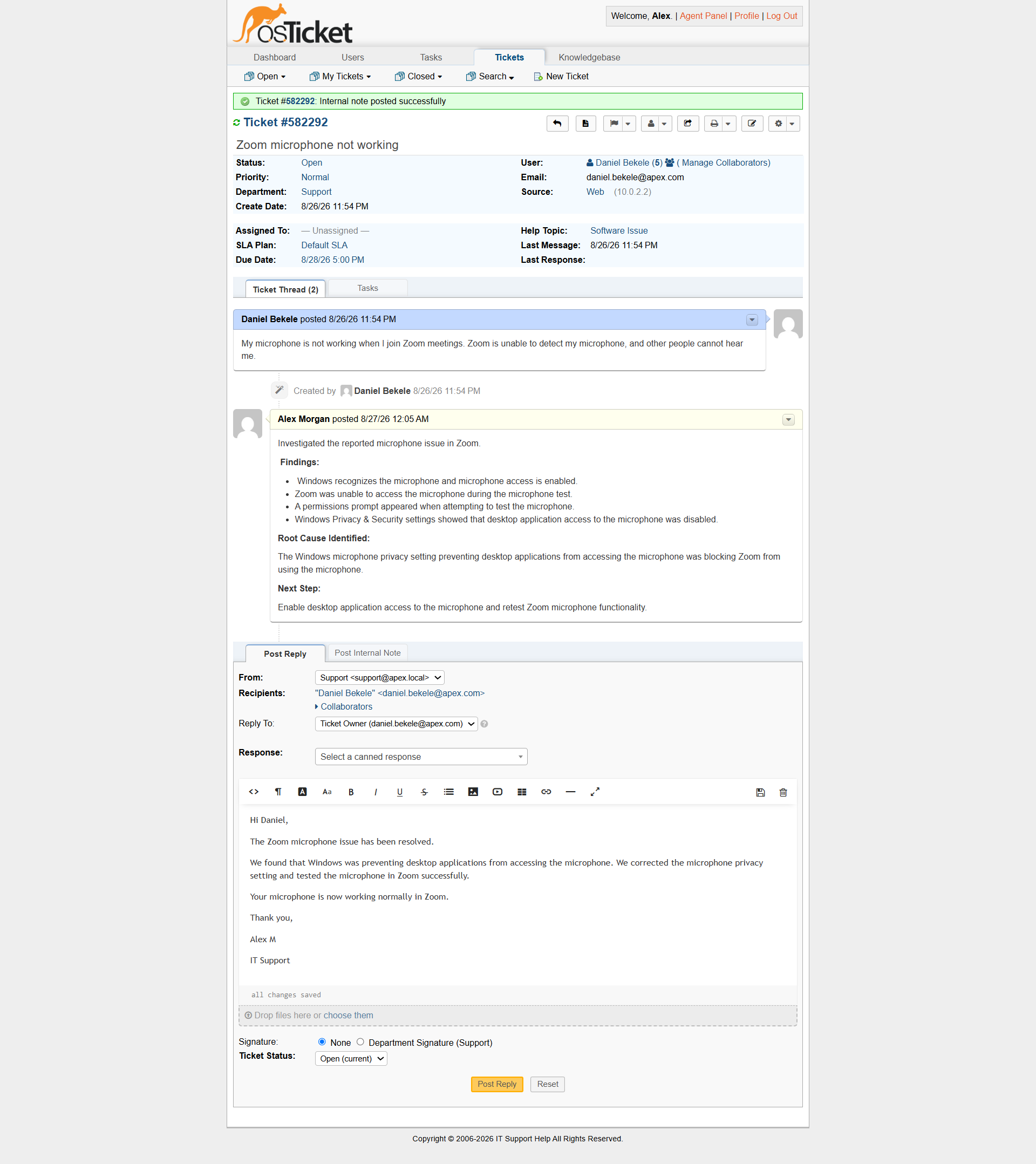Go to the Users tab

[352, 58]
